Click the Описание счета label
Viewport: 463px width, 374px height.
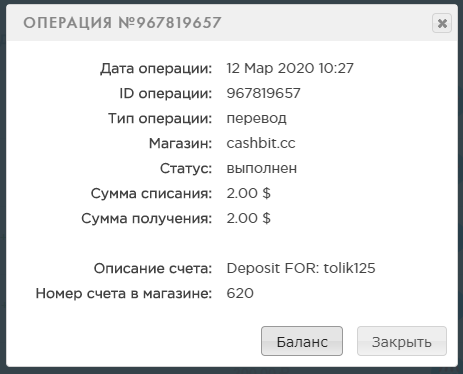(x=153, y=268)
